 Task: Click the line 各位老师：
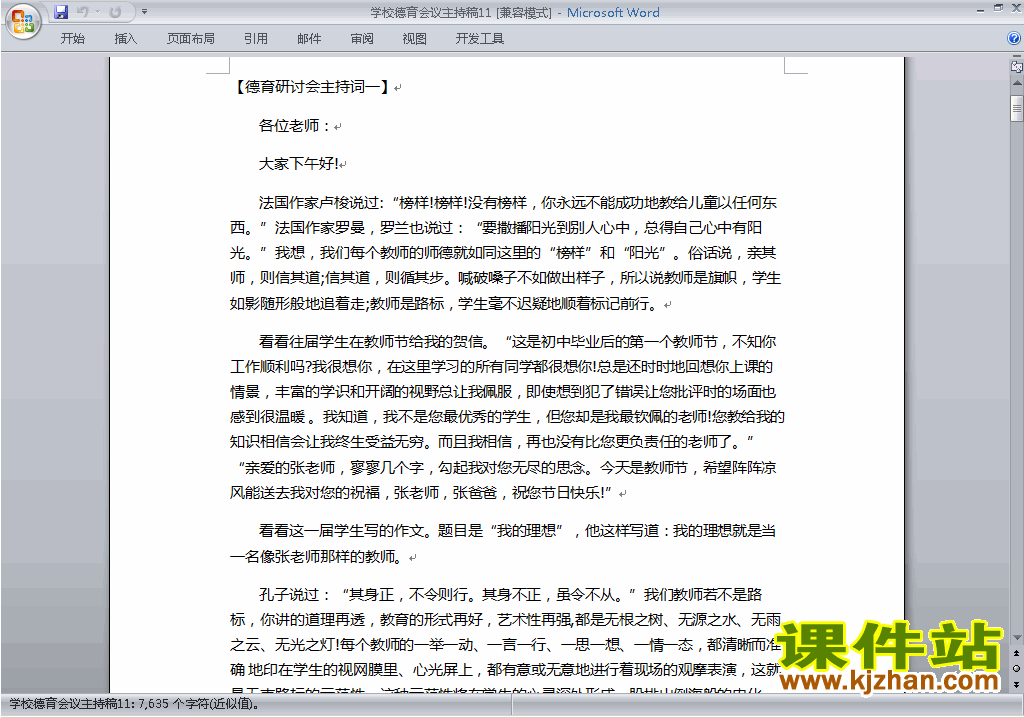[296, 125]
